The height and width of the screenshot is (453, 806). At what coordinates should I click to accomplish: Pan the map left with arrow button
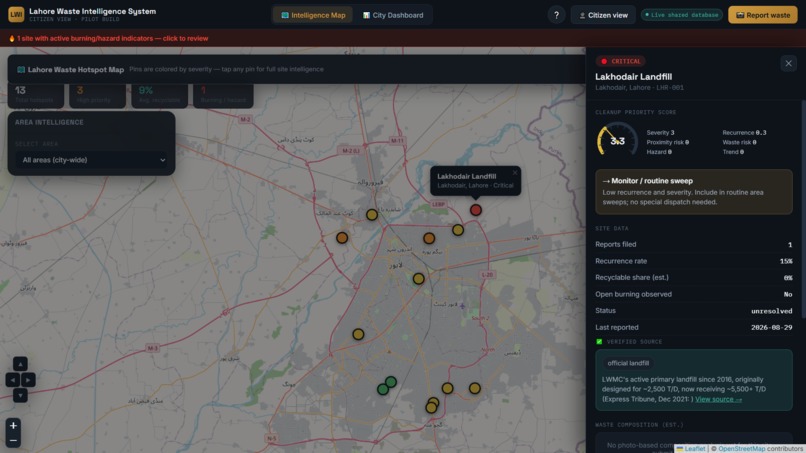[x=12, y=379]
